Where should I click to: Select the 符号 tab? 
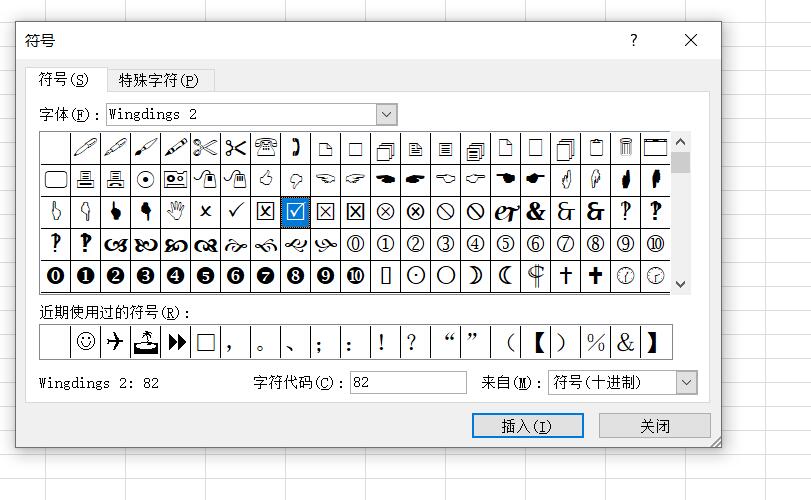click(63, 80)
